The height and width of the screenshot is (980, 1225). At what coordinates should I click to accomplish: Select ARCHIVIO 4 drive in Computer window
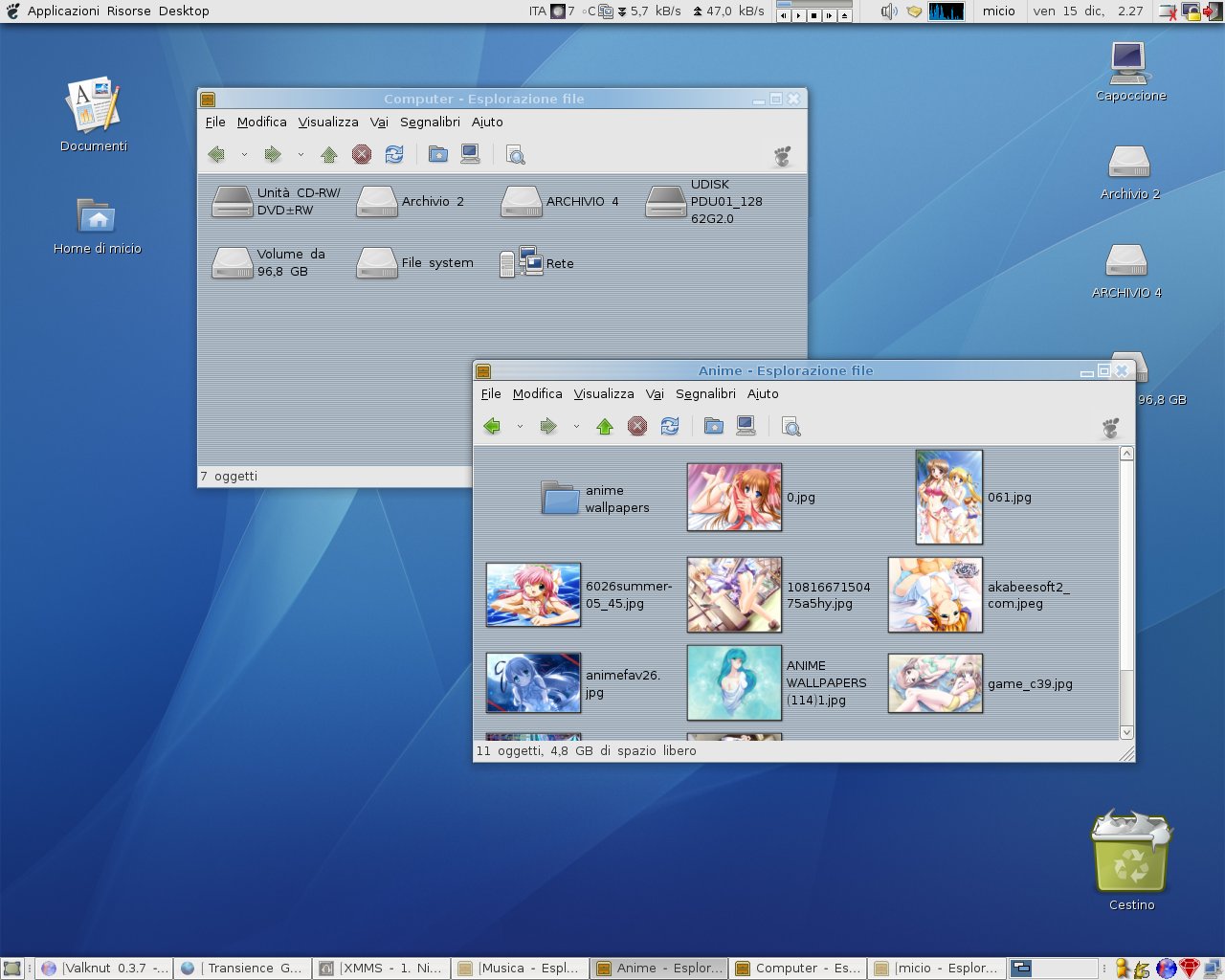point(522,201)
